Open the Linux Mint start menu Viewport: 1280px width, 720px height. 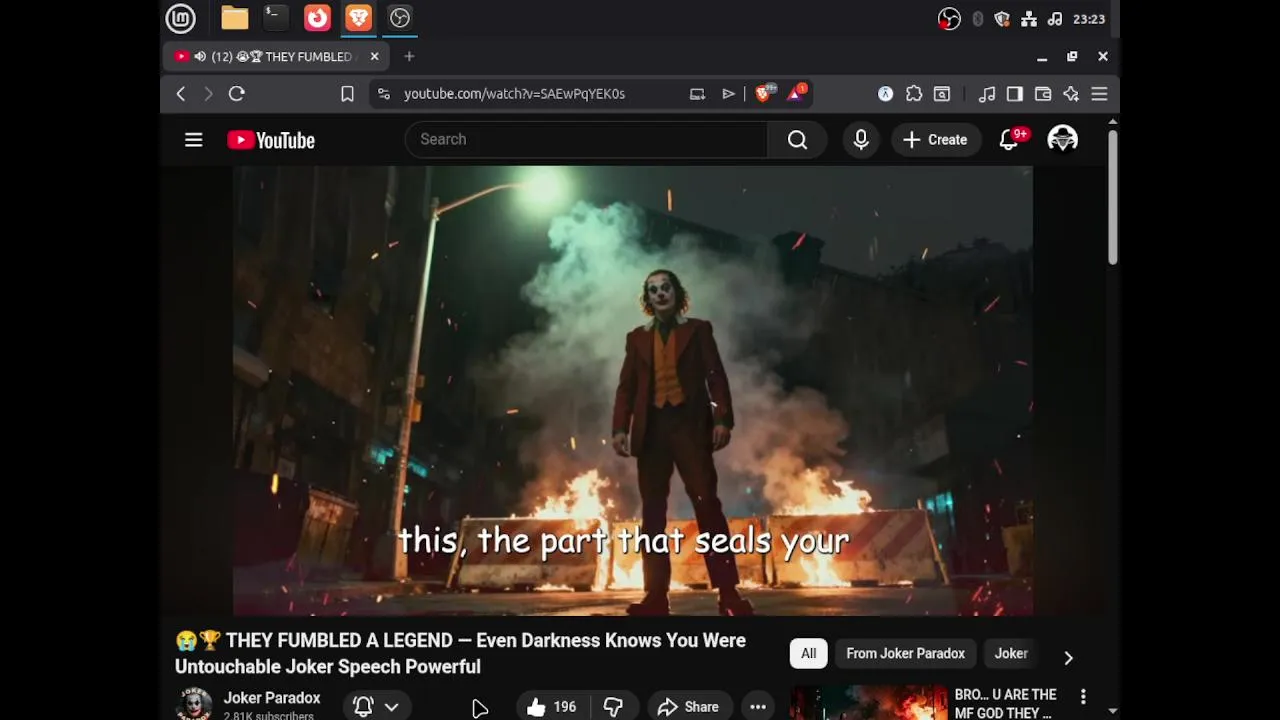[x=181, y=18]
